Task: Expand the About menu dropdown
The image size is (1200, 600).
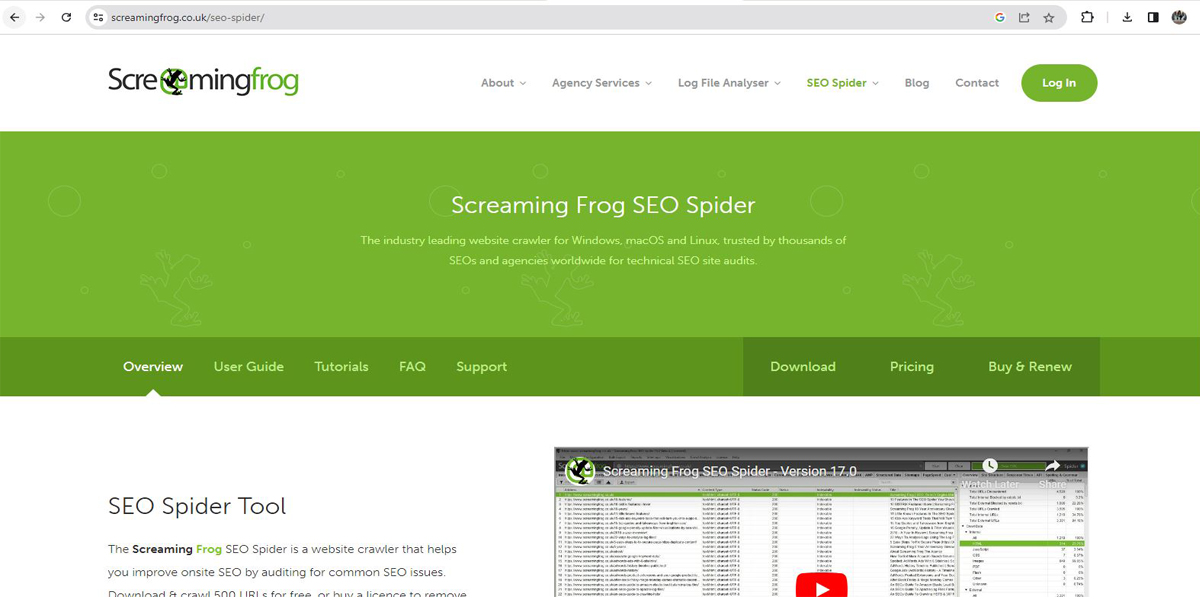Action: pos(503,83)
